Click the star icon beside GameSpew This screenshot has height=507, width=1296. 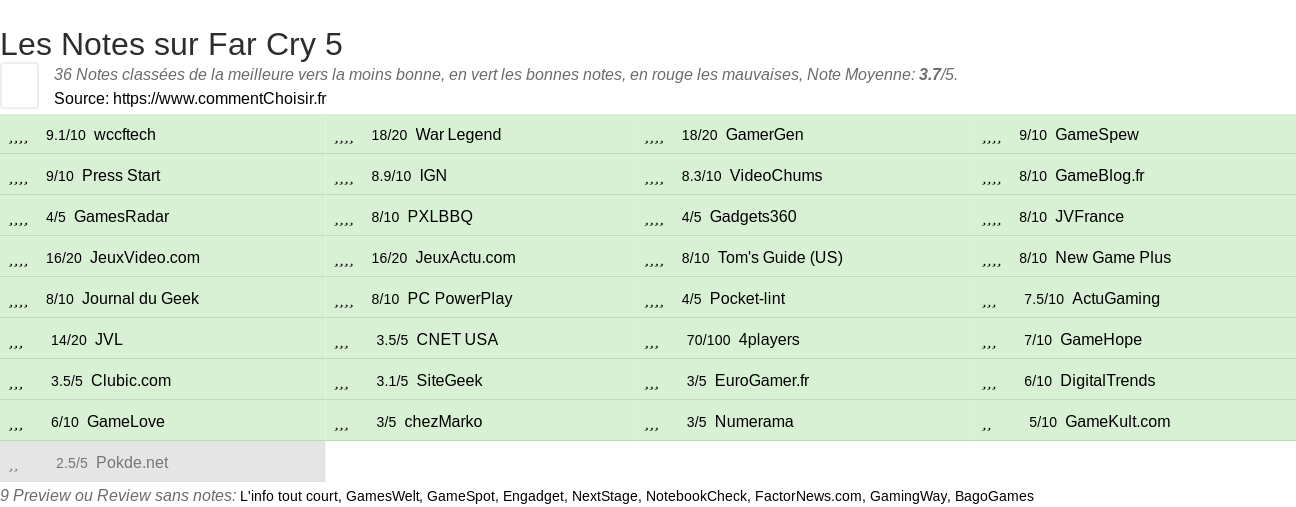point(992,135)
